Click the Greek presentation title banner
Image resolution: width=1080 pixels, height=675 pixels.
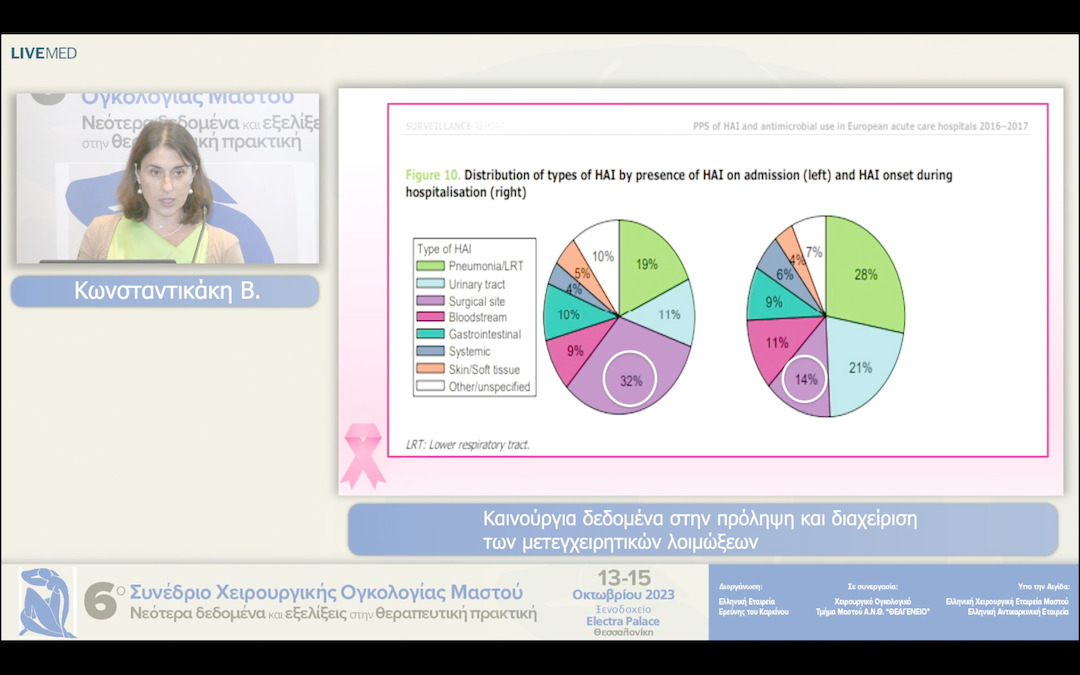click(702, 530)
